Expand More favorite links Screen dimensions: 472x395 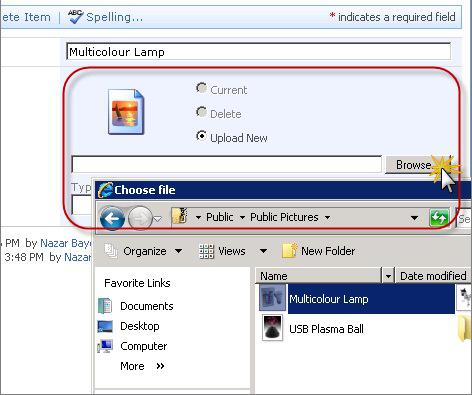pyautogui.click(x=142, y=366)
